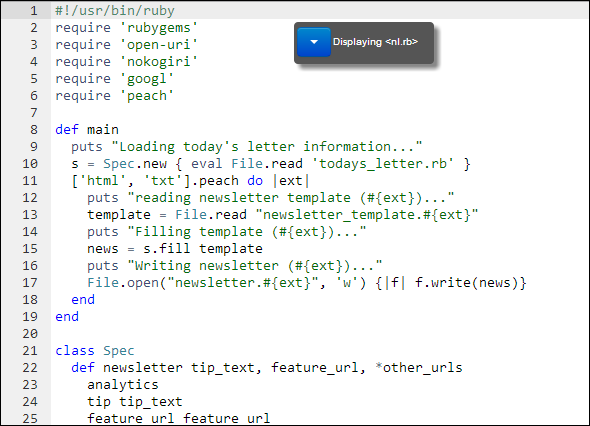Open the blue file dropdown arrow button
The height and width of the screenshot is (426, 590).
[314, 42]
